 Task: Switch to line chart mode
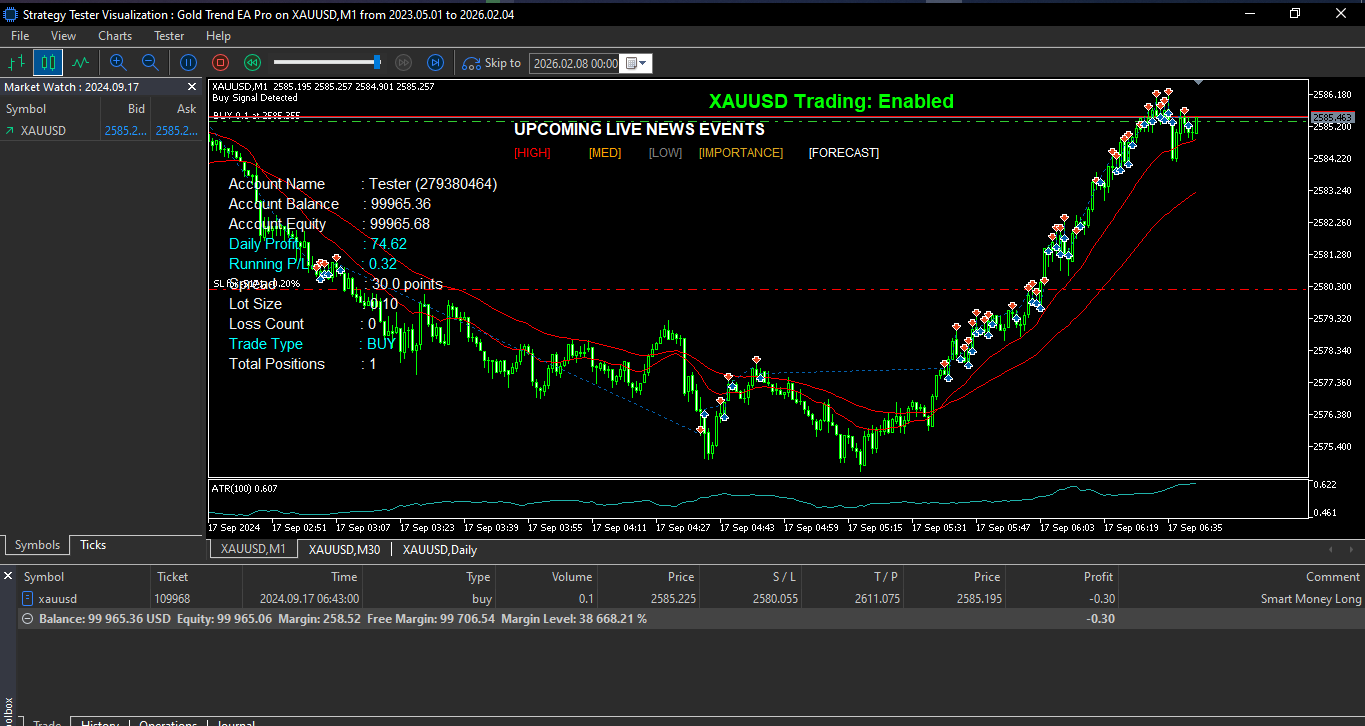(80, 63)
